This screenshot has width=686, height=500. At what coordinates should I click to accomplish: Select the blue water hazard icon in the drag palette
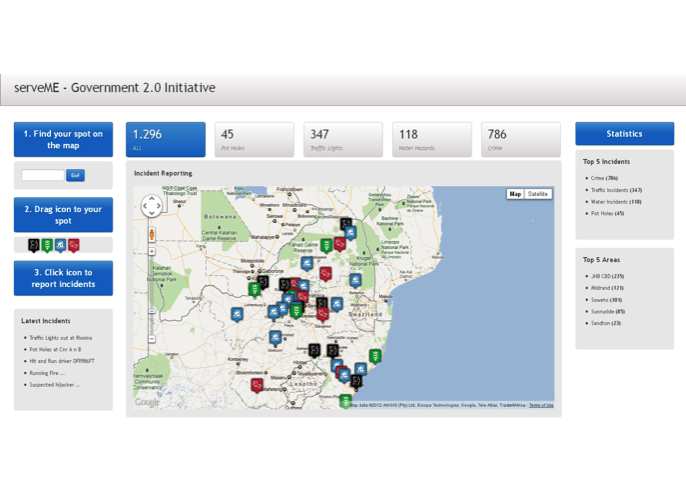[60, 245]
